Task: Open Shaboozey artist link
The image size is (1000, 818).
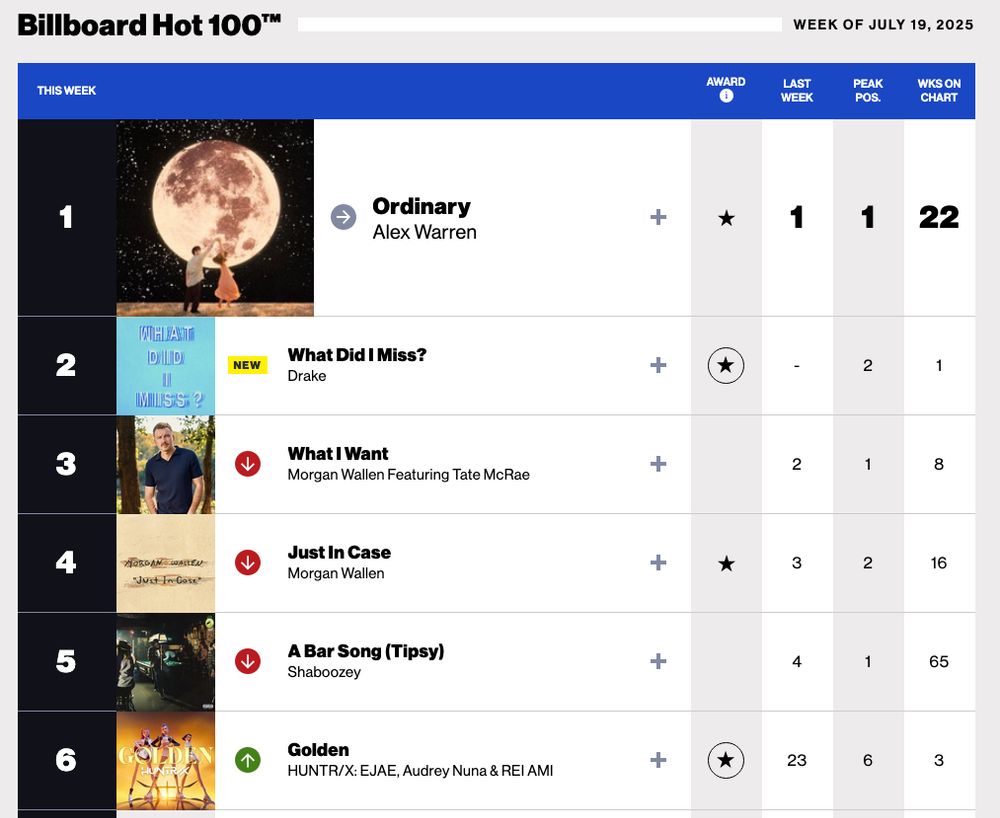Action: tap(324, 672)
